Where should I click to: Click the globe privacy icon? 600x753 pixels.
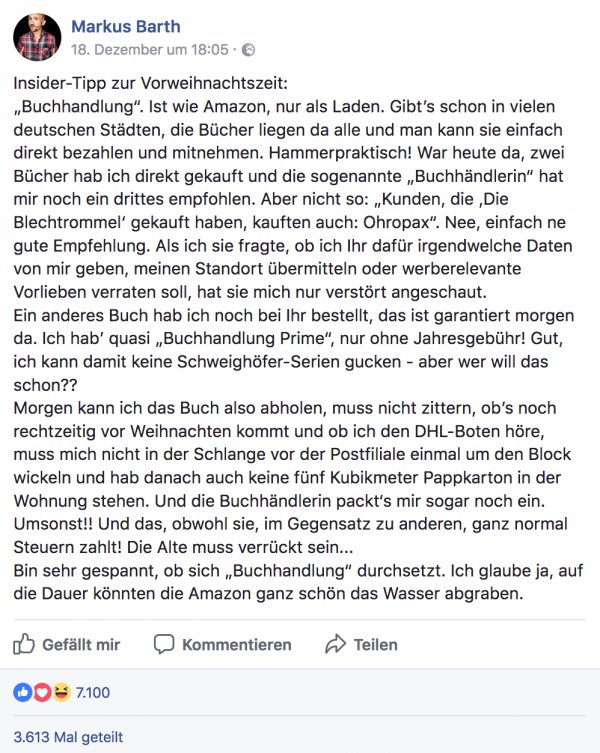coord(249,49)
